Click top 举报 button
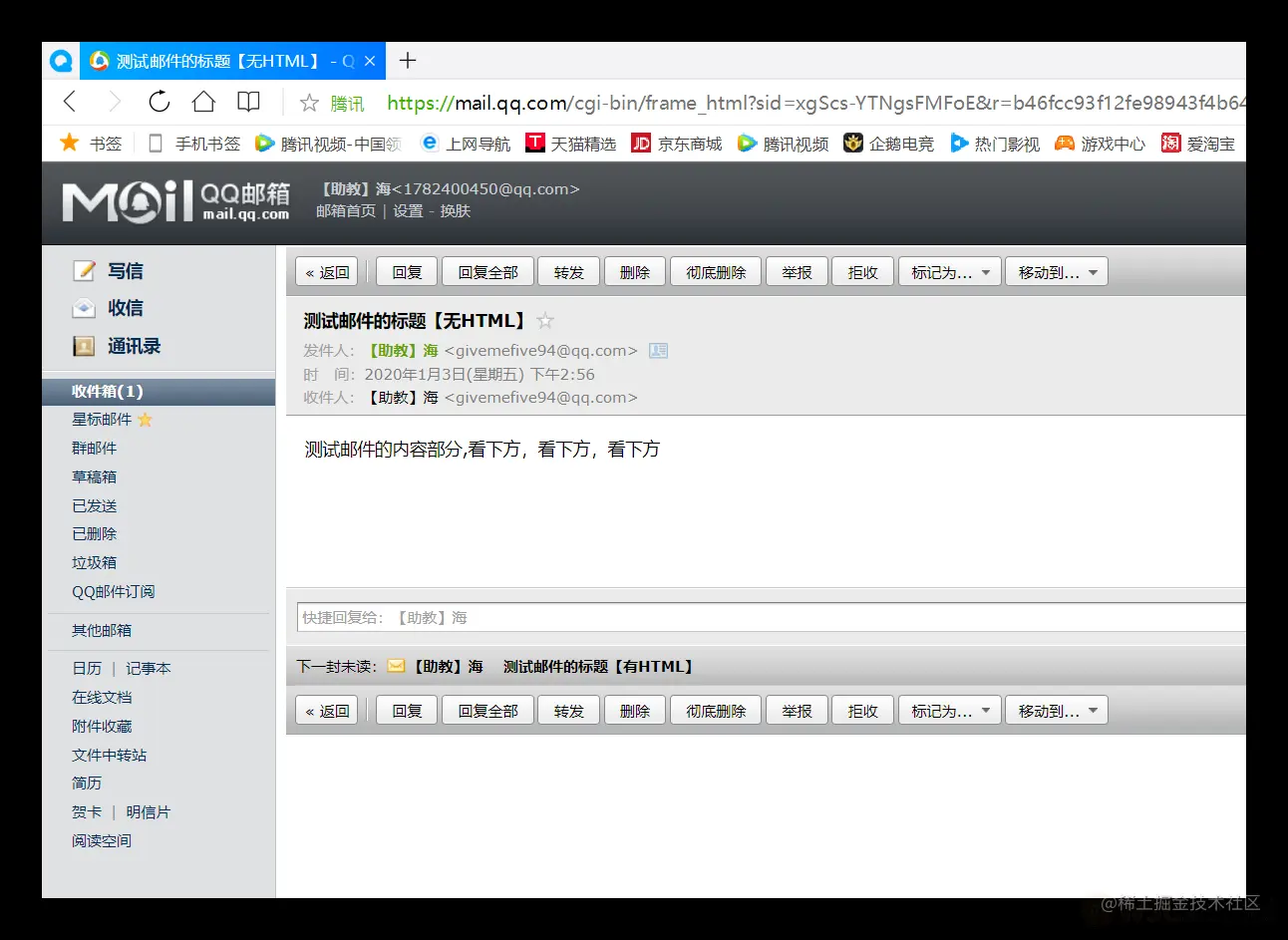 tap(797, 272)
